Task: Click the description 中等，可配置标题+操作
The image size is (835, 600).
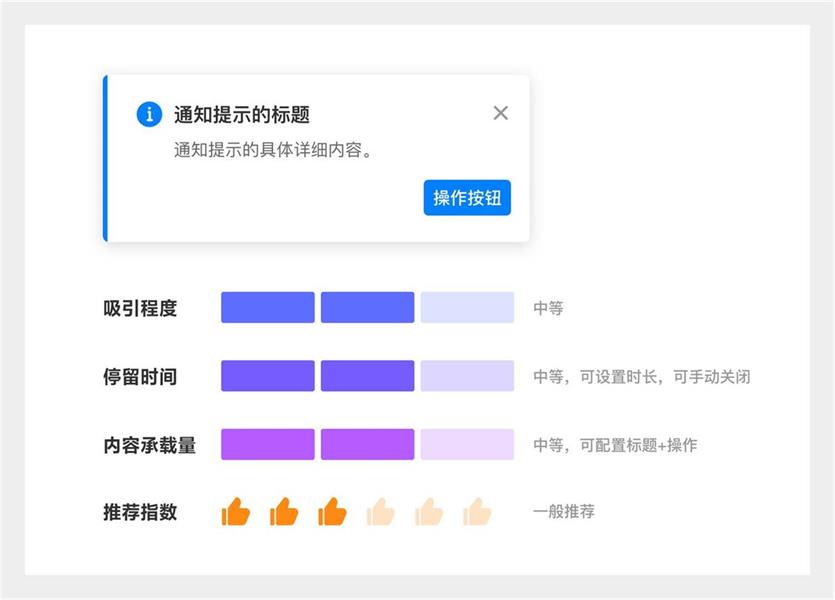Action: pos(615,445)
